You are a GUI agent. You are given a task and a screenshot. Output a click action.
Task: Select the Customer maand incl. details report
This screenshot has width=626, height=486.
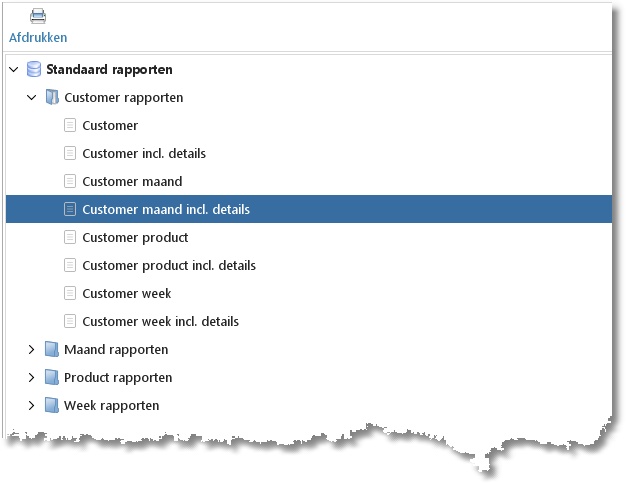coord(166,210)
